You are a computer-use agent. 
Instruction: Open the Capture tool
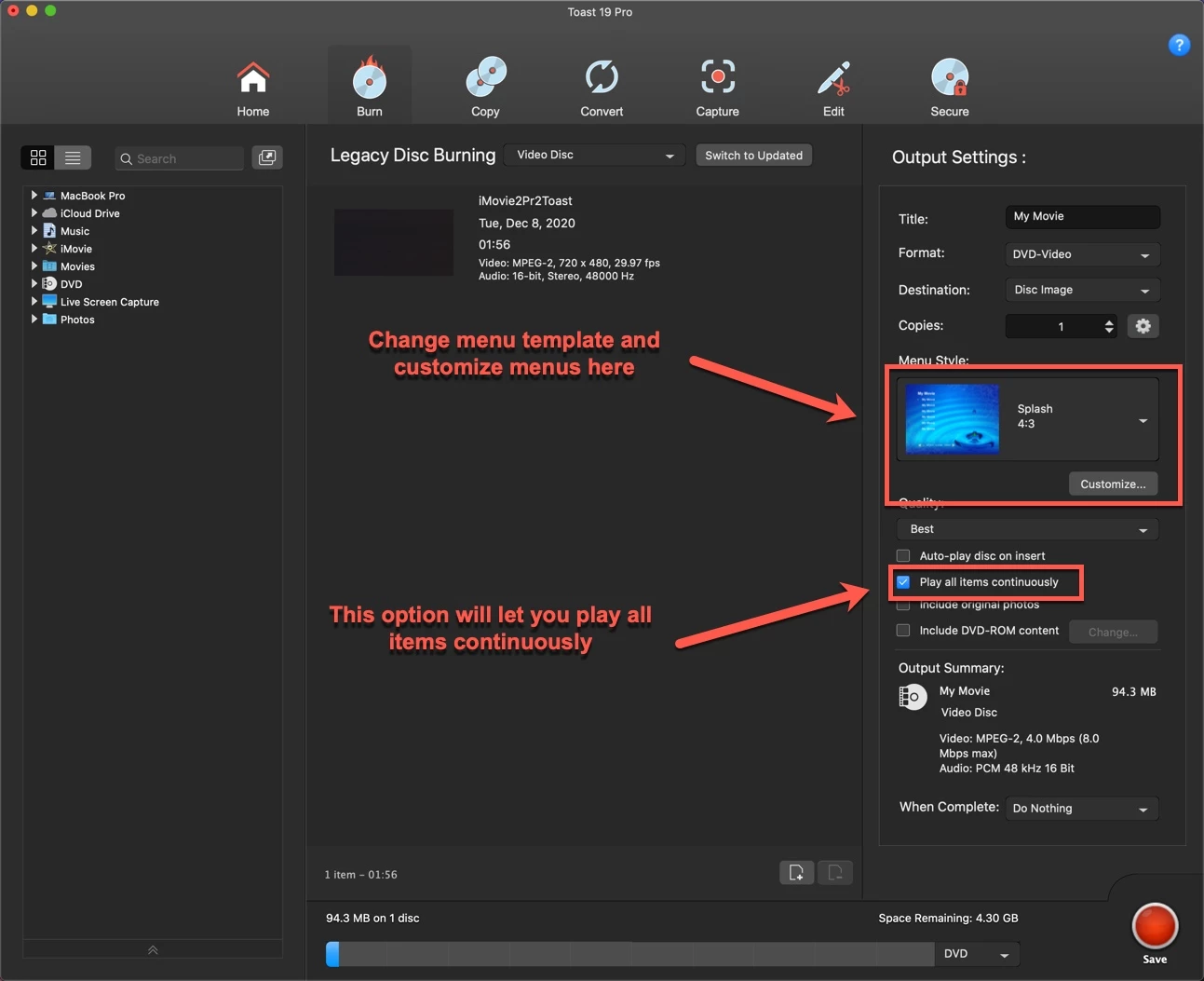717,89
